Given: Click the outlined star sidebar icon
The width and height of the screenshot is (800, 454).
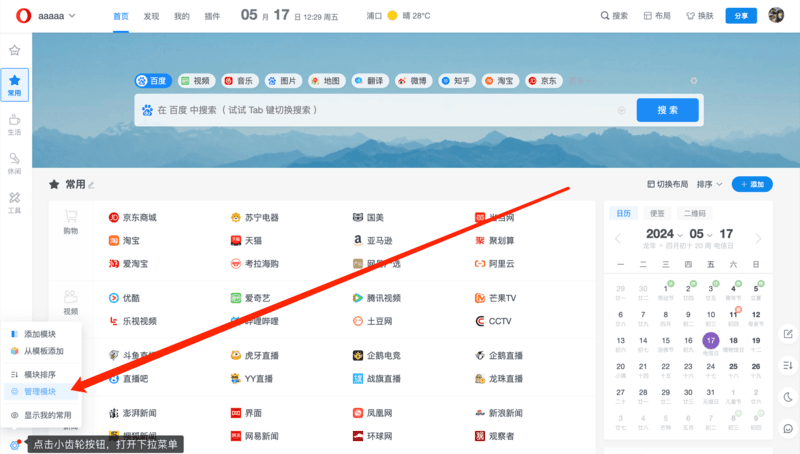Looking at the screenshot, I should click(x=14, y=50).
